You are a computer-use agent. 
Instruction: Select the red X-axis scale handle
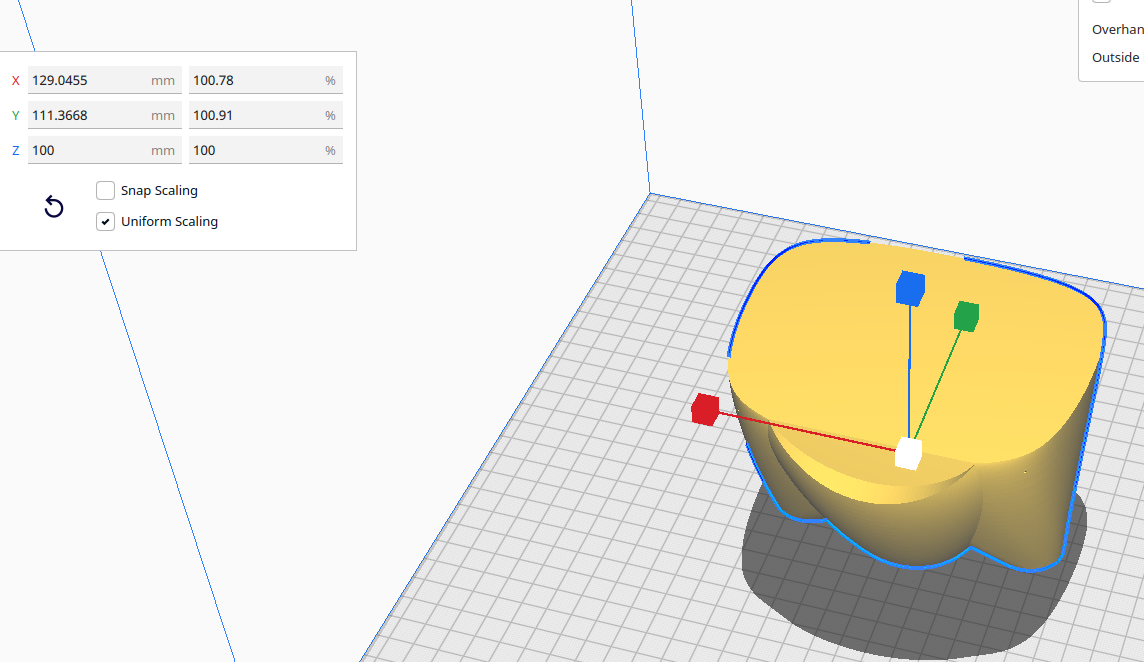click(704, 410)
